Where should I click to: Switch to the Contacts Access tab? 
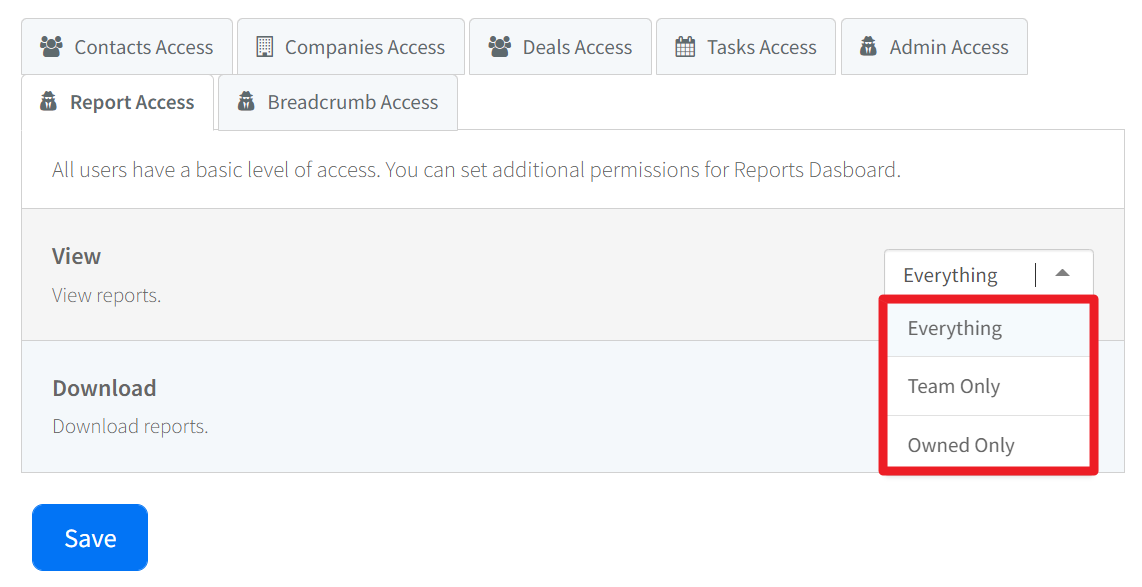(143, 47)
